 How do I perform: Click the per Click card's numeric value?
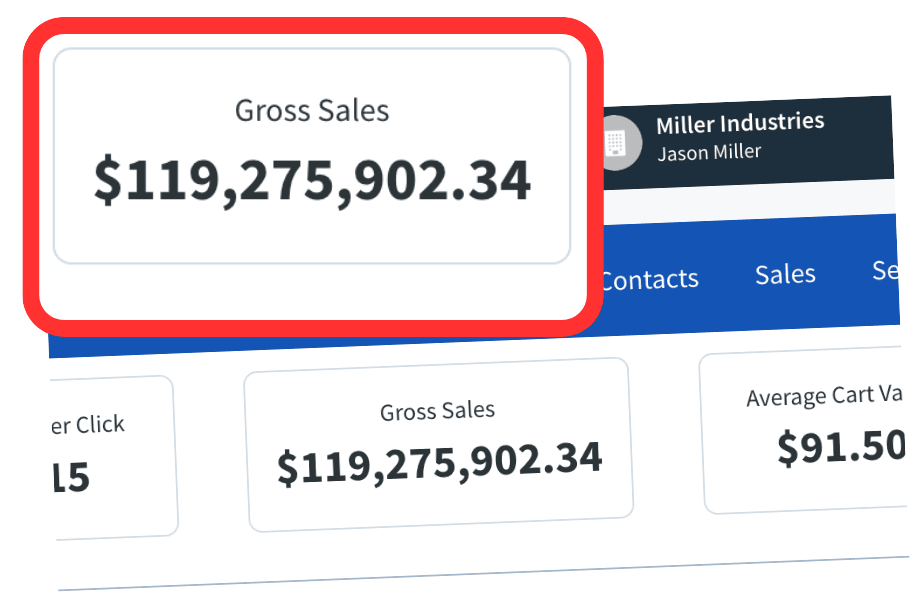coord(70,478)
